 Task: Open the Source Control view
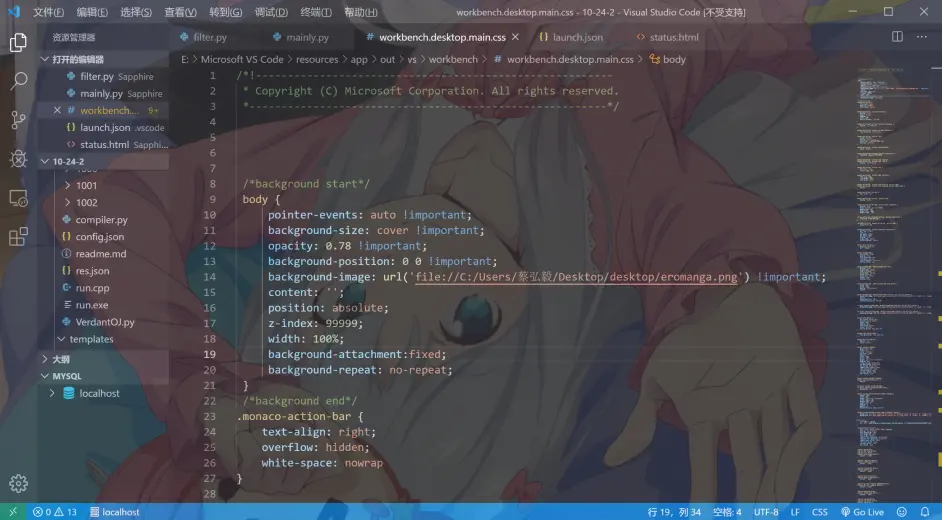coord(18,119)
